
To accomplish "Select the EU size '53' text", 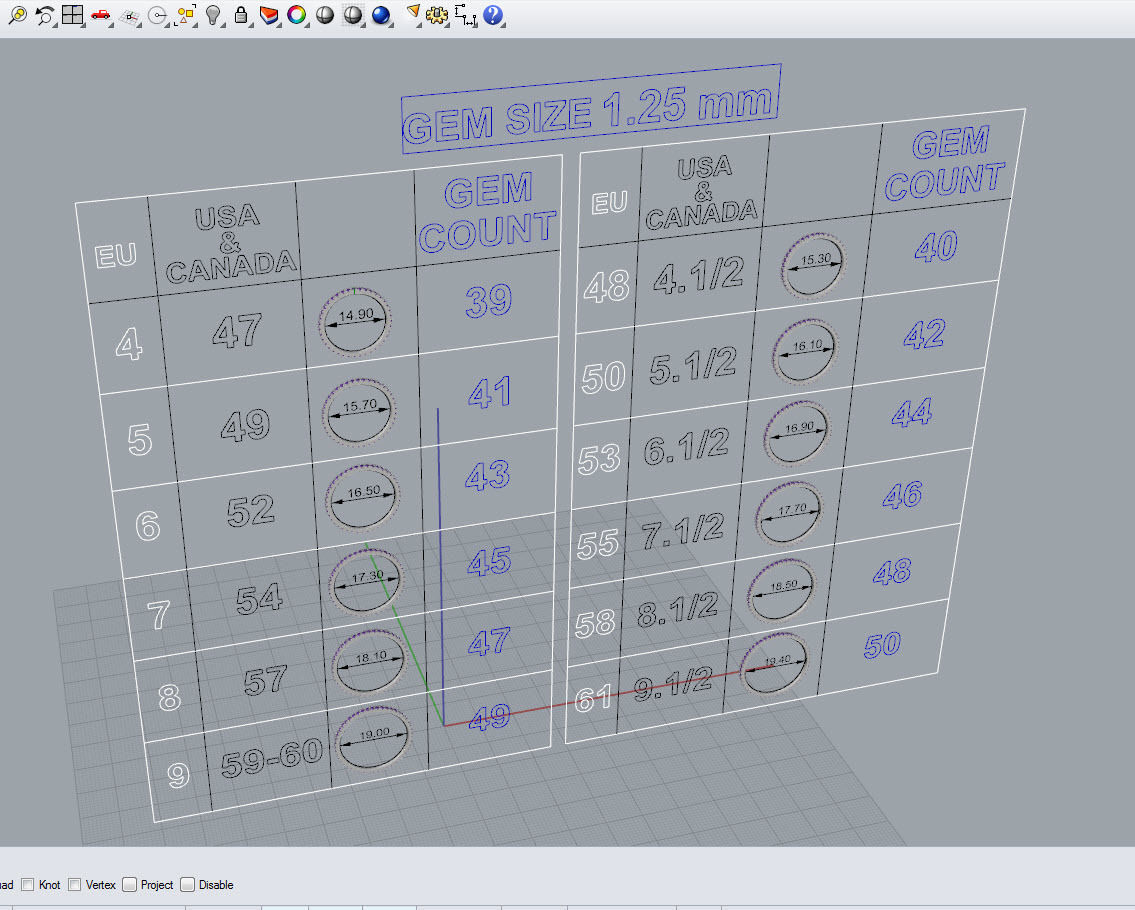I will click(x=599, y=459).
